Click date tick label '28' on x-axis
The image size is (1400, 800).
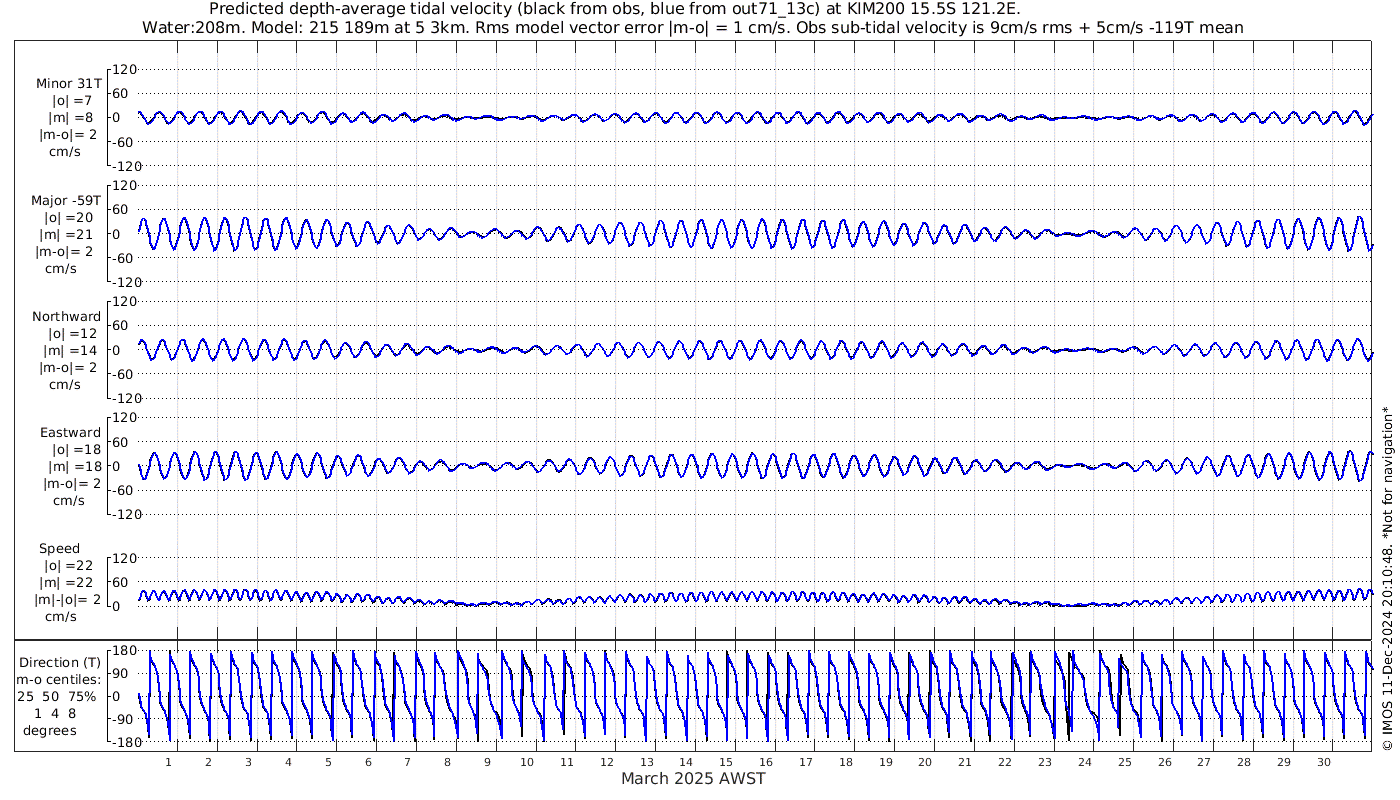[x=1244, y=762]
